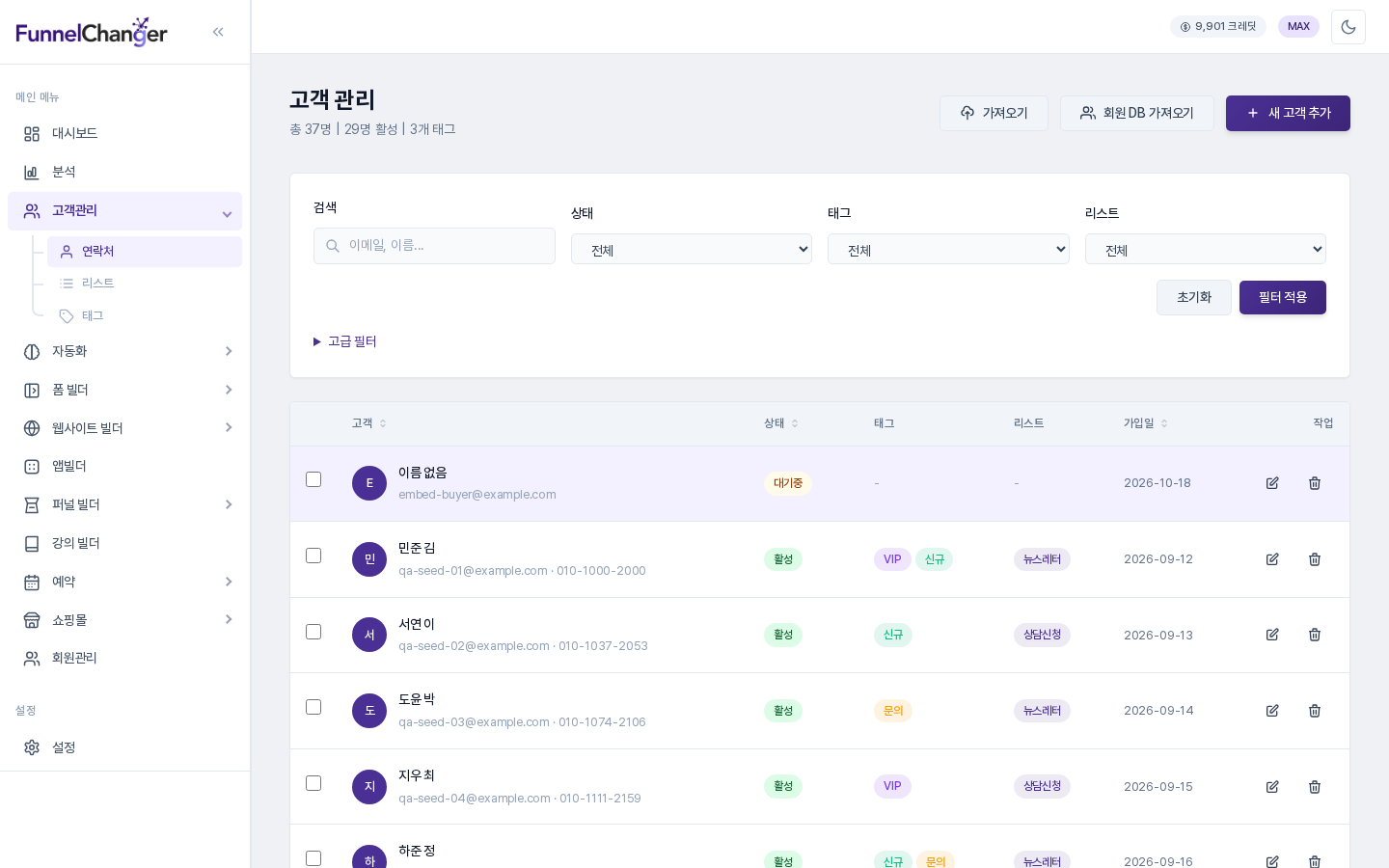Screen dimensions: 1389x868
Task: Edit the 도윤 박 customer row
Action: coord(1272,711)
